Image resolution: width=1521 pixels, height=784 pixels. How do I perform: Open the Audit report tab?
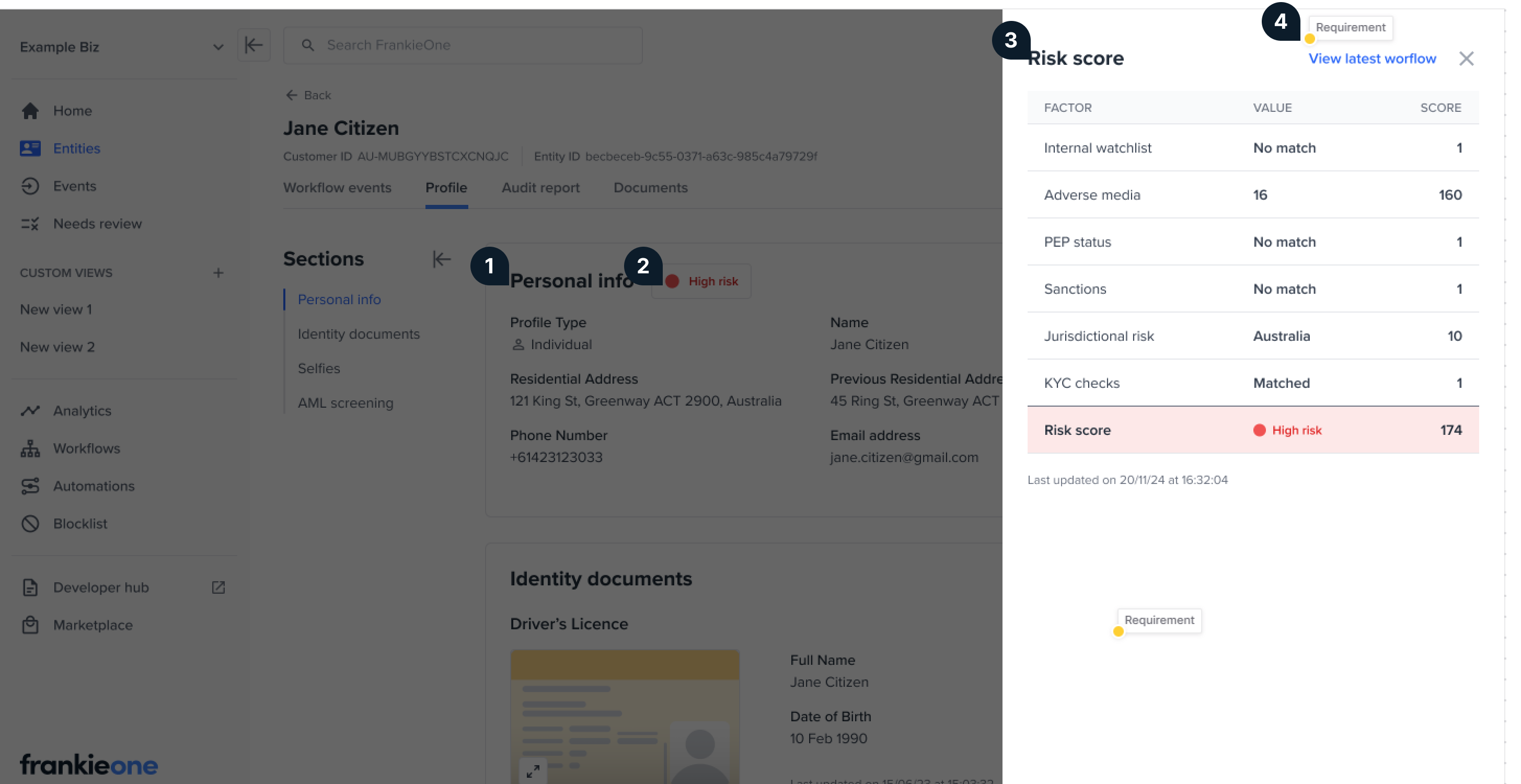tap(541, 188)
